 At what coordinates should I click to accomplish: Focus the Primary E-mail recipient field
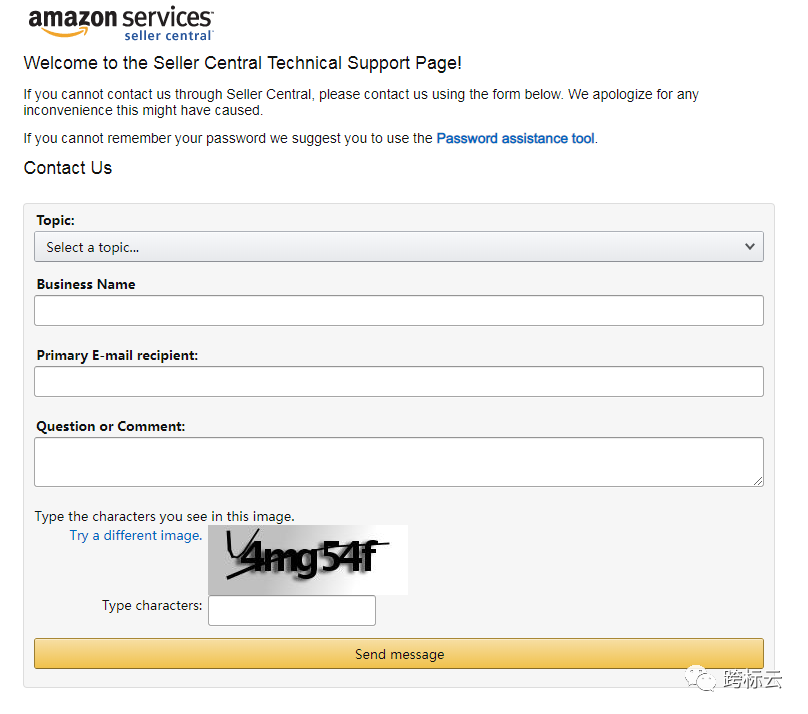click(x=399, y=382)
